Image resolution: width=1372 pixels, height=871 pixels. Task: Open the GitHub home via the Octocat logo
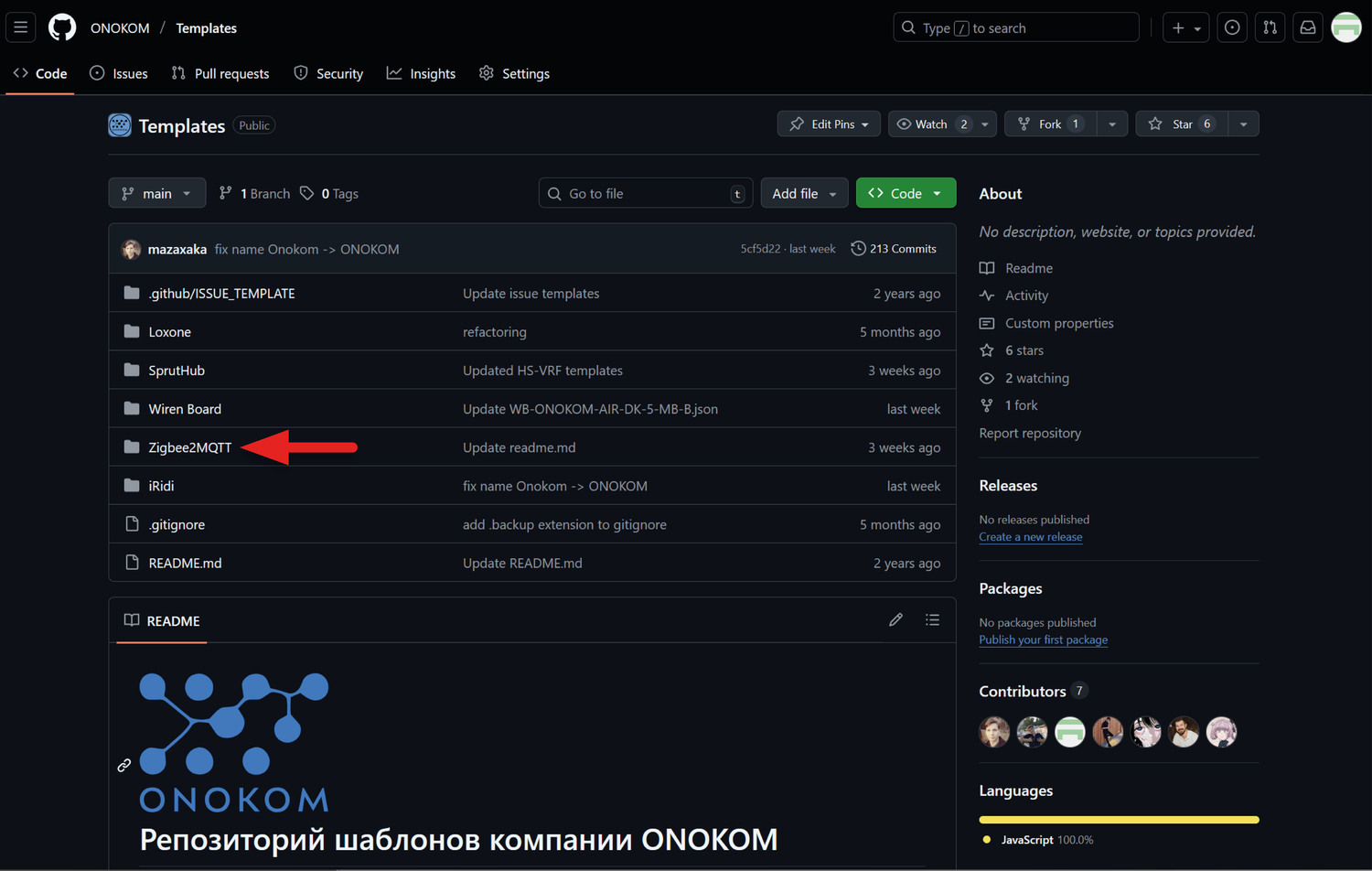61,27
